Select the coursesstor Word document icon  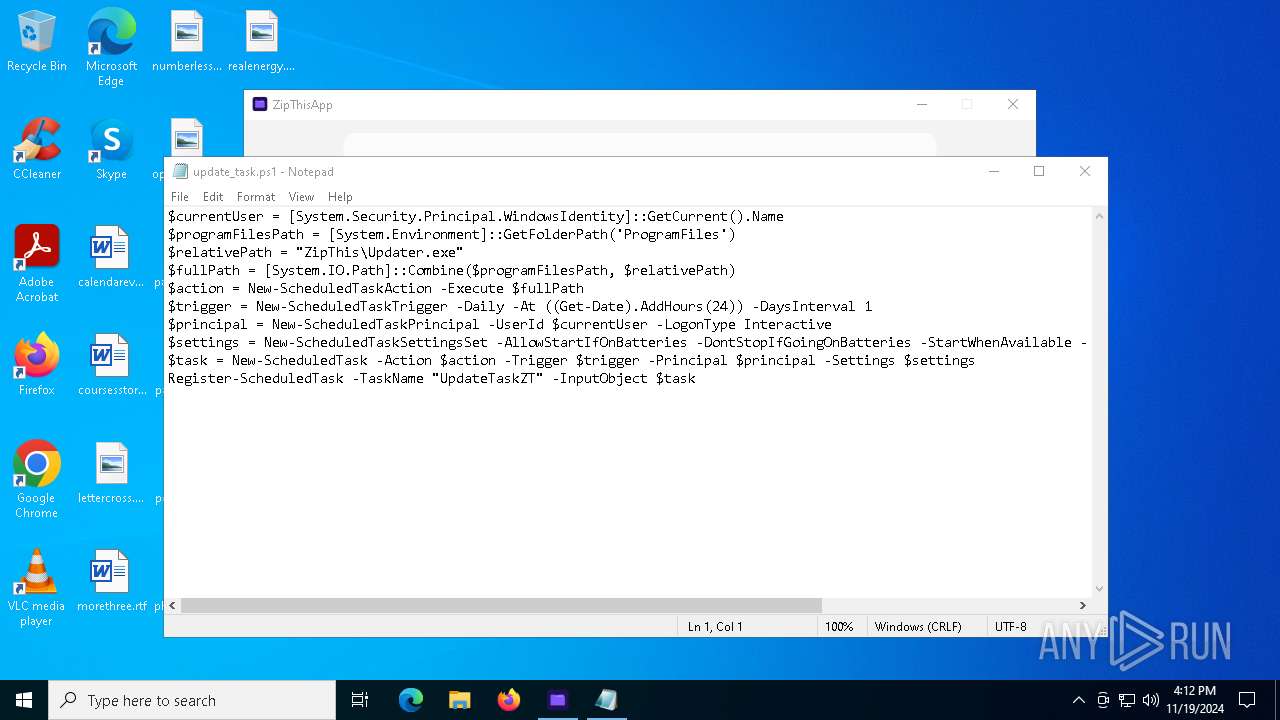pyautogui.click(x=110, y=366)
